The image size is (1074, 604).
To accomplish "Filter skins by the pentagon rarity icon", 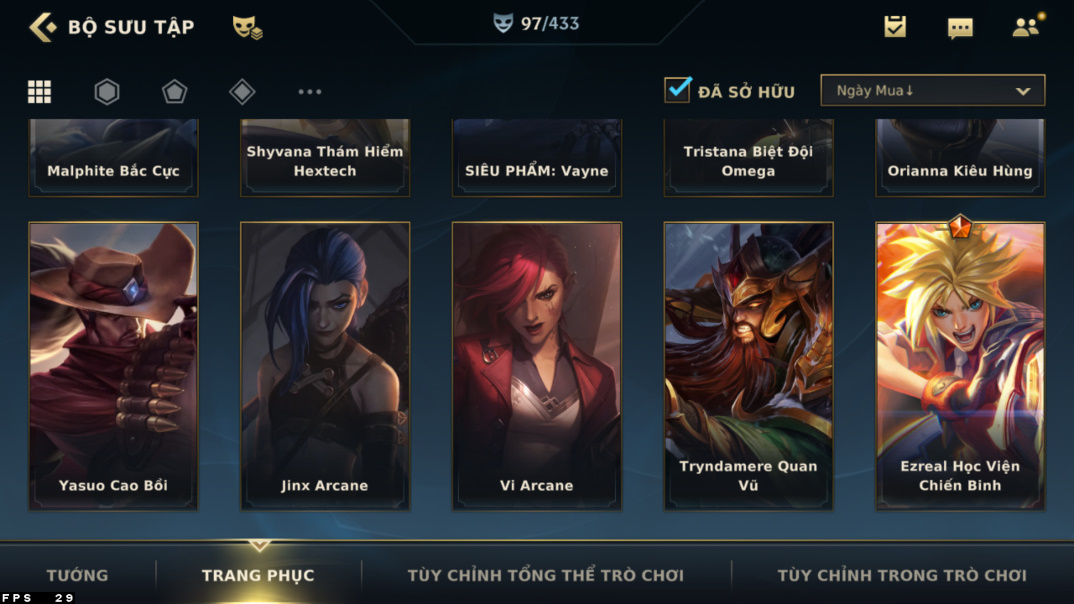I will [175, 91].
